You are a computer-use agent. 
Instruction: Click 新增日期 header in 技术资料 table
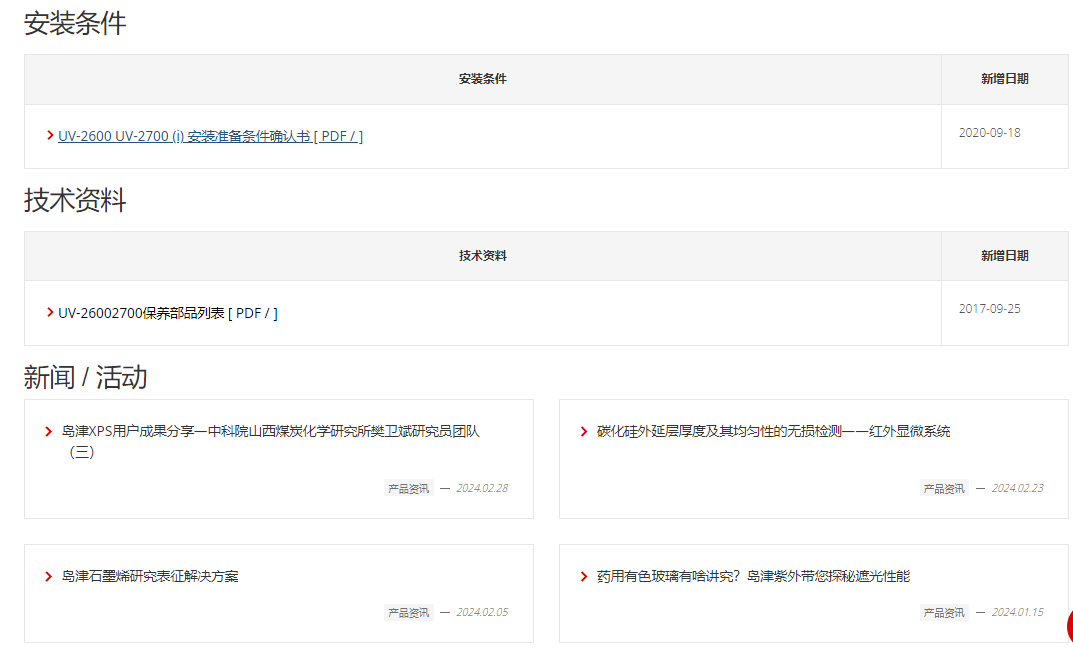coord(1005,255)
